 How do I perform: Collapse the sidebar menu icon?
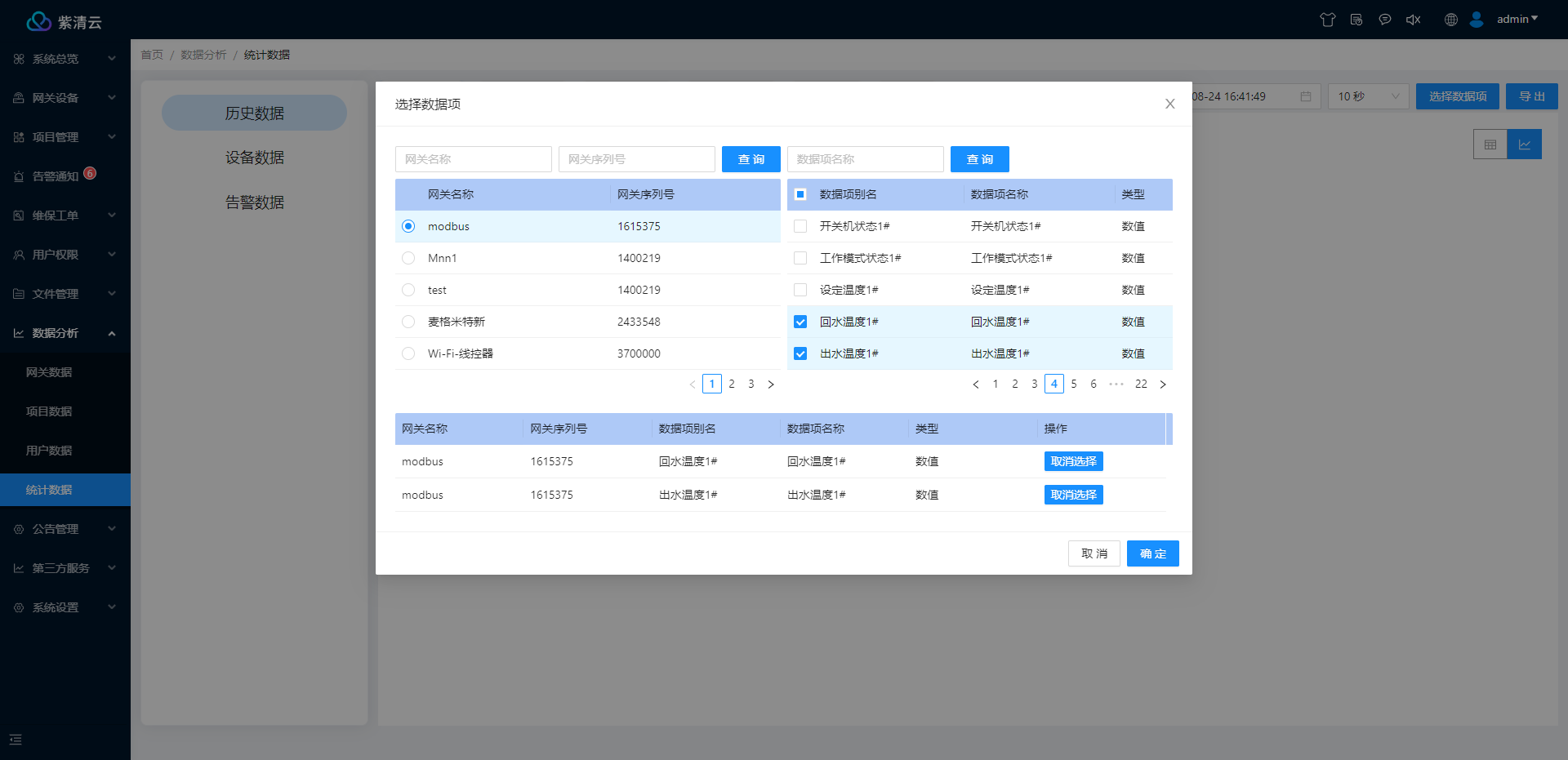tap(16, 740)
